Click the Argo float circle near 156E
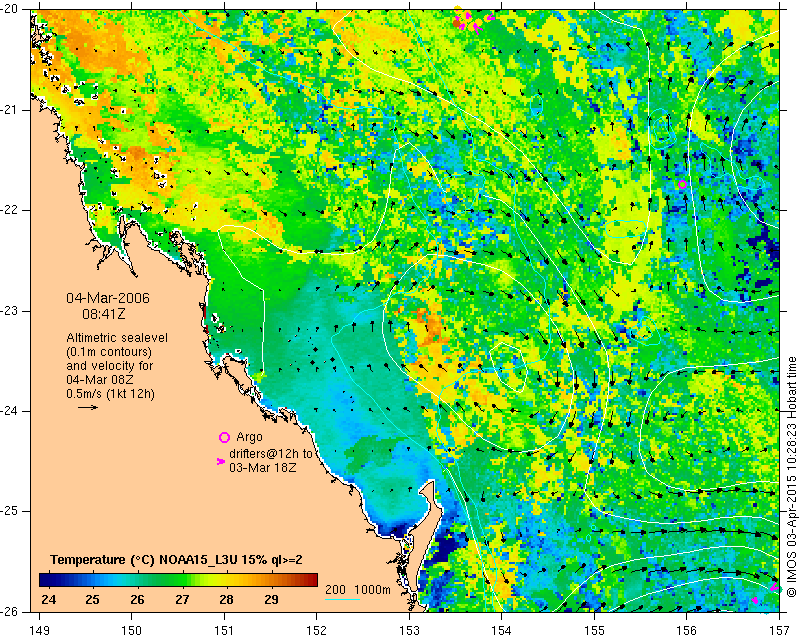The height and width of the screenshot is (640, 800). click(683, 184)
